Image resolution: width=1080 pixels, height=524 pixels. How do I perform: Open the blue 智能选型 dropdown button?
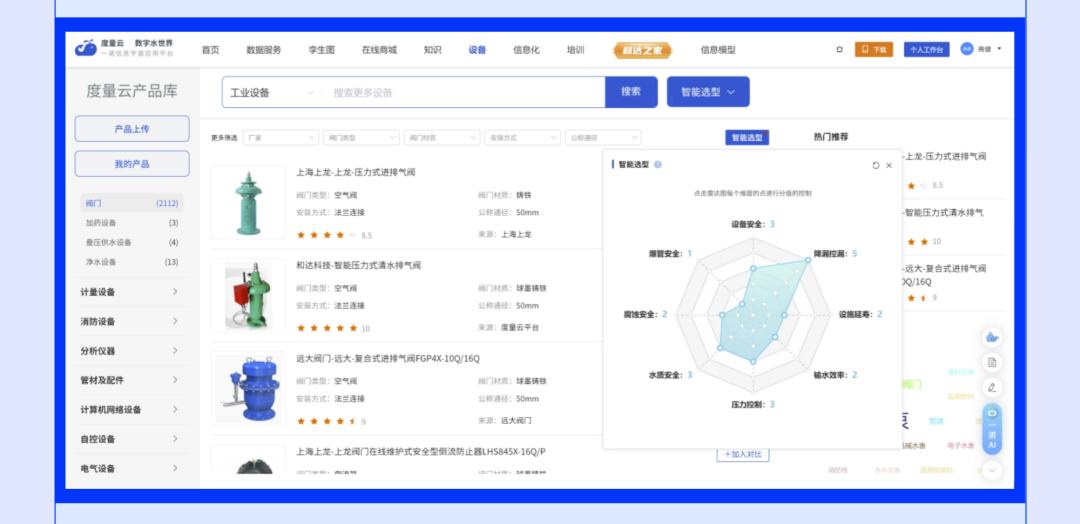pyautogui.click(x=708, y=92)
